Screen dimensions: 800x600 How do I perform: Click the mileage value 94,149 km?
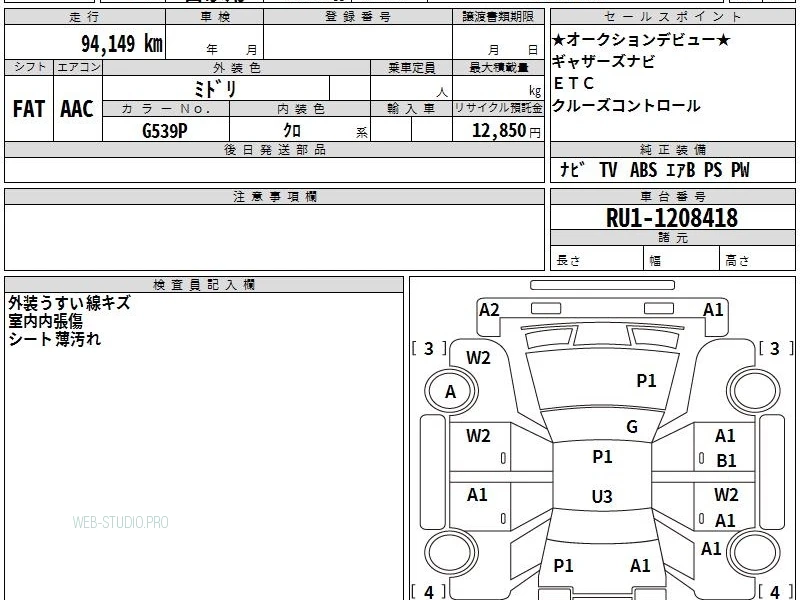[x=122, y=43]
